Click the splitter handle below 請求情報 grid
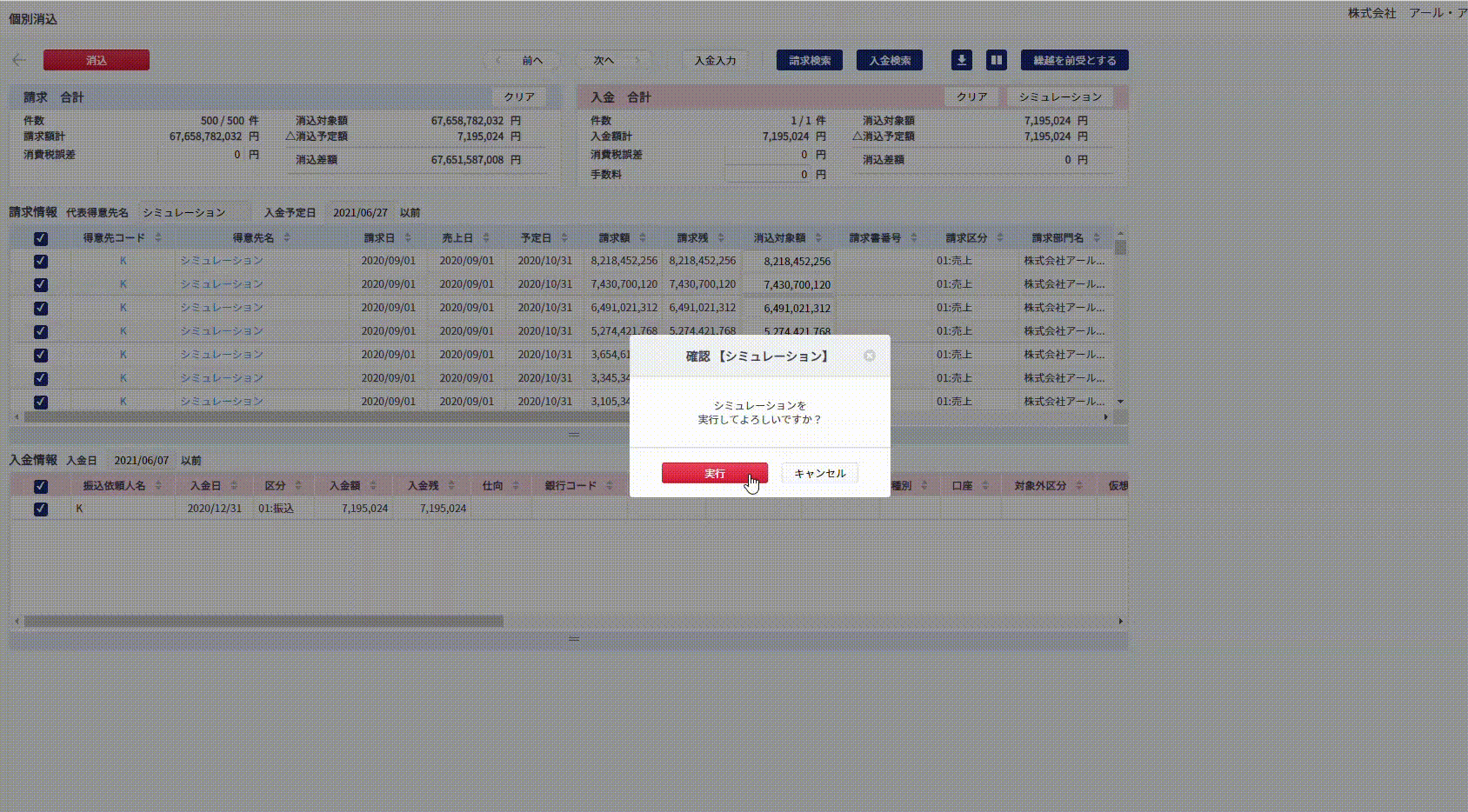The image size is (1468, 812). point(573,434)
